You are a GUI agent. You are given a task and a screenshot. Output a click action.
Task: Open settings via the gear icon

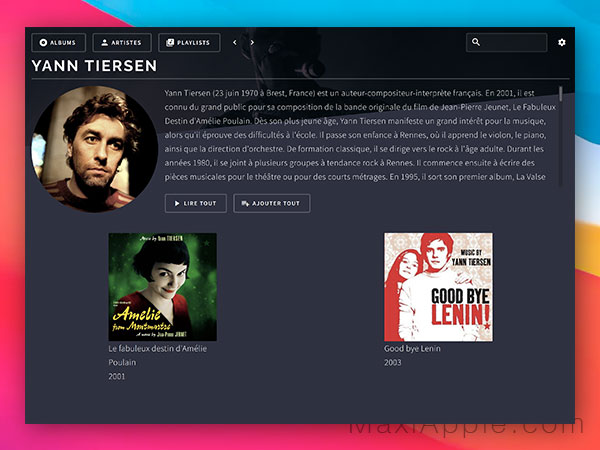coord(561,42)
